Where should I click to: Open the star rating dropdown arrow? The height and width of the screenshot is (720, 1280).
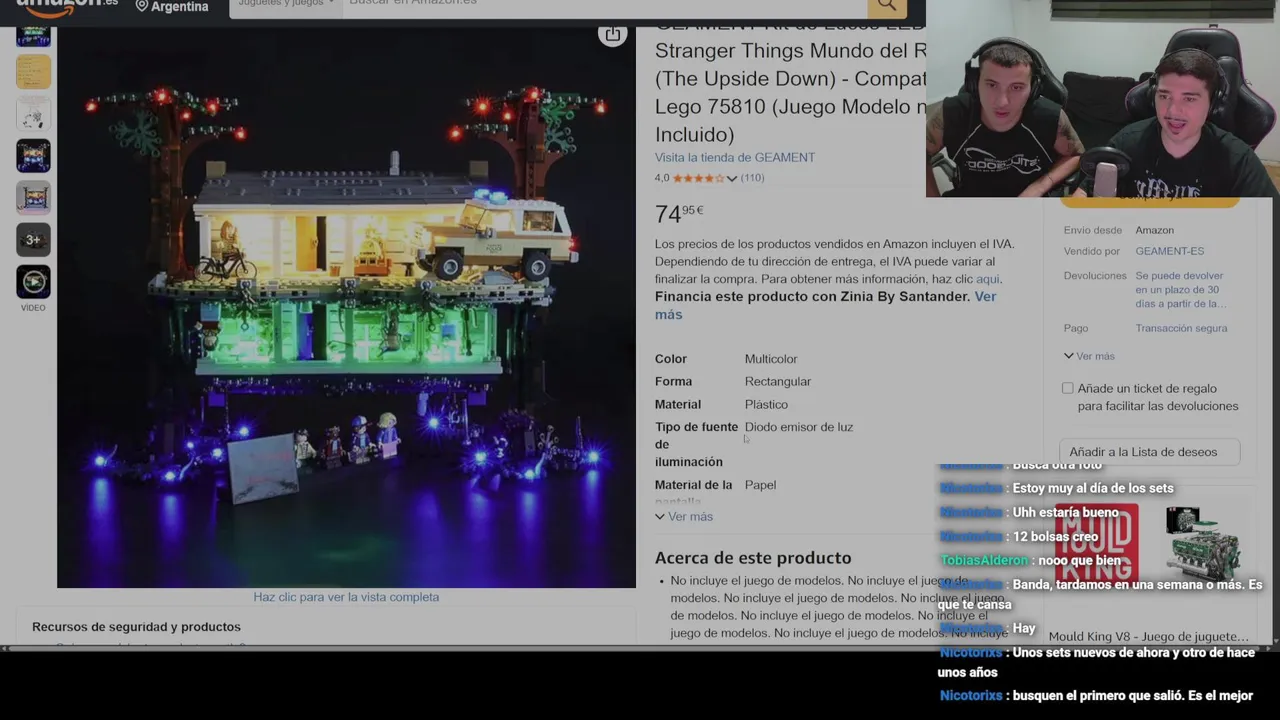(732, 178)
